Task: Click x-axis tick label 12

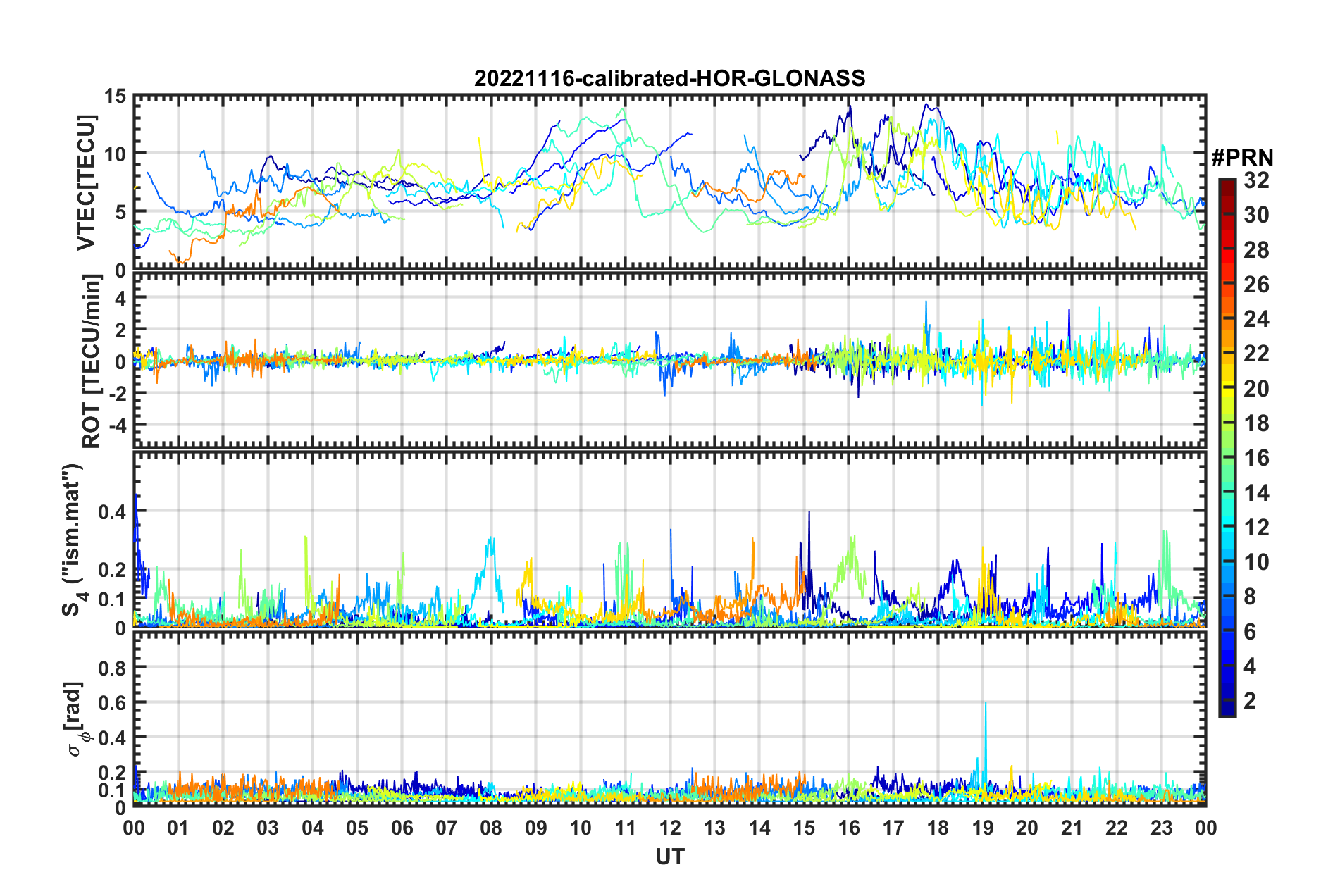Action: [669, 828]
